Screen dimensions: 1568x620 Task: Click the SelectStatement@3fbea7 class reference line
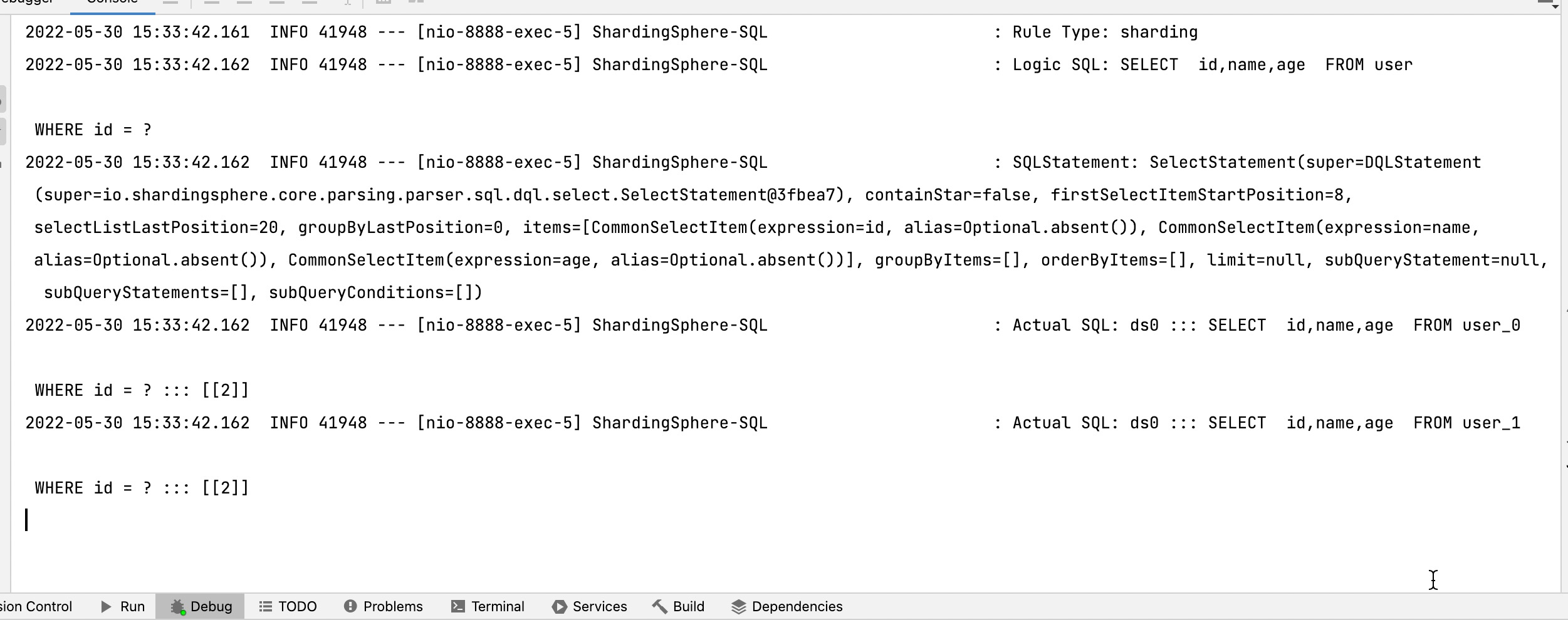tap(694, 195)
